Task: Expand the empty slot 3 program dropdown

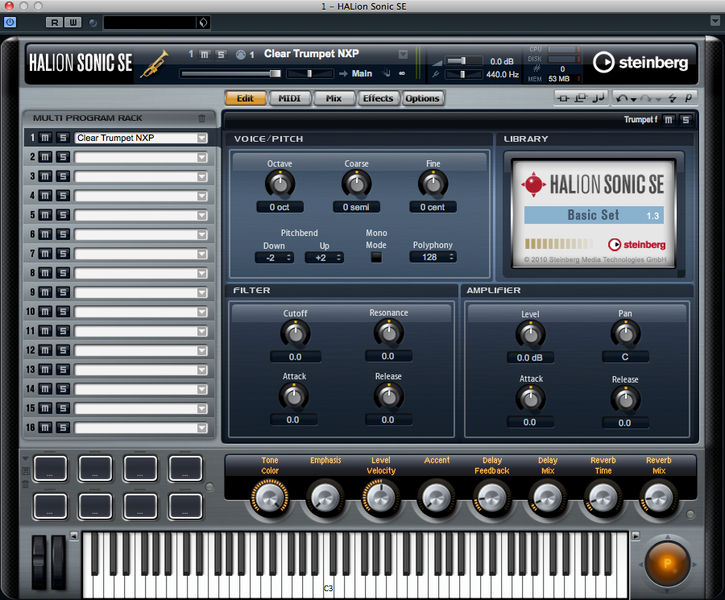Action: tap(201, 177)
